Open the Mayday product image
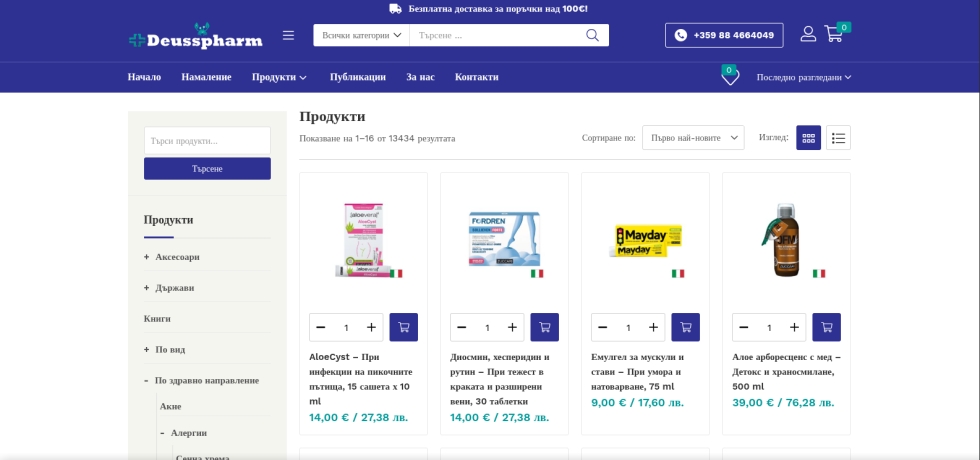Viewport: 980px width, 460px height. (x=646, y=242)
